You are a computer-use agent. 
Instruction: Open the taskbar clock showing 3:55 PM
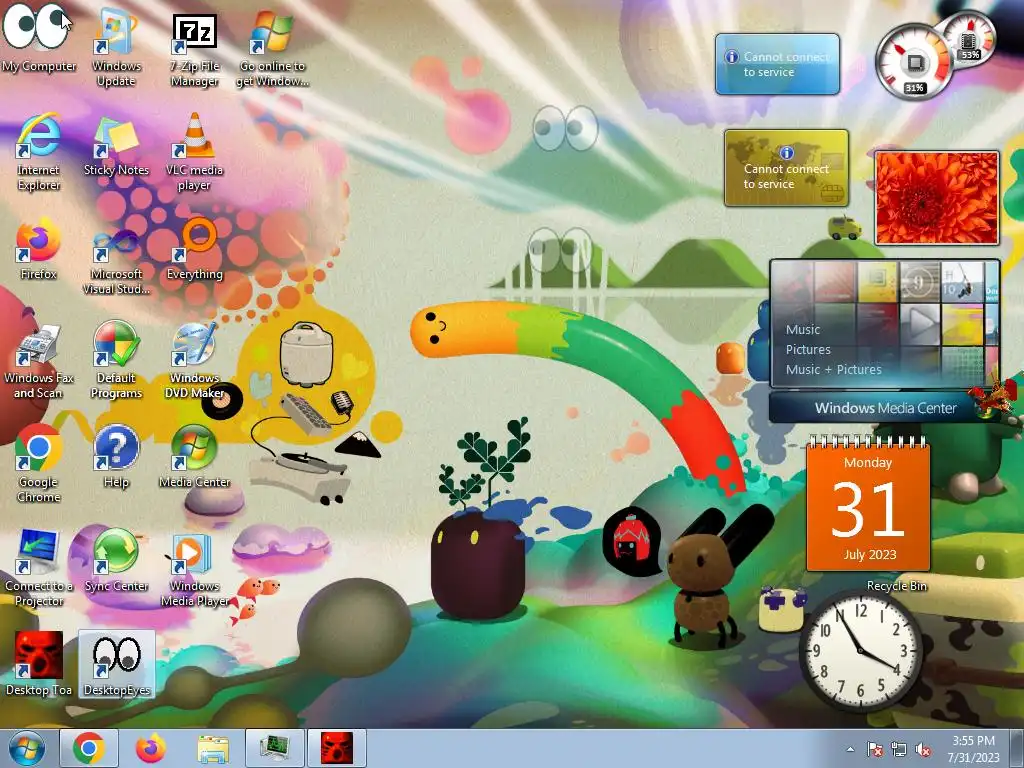[x=973, y=749]
